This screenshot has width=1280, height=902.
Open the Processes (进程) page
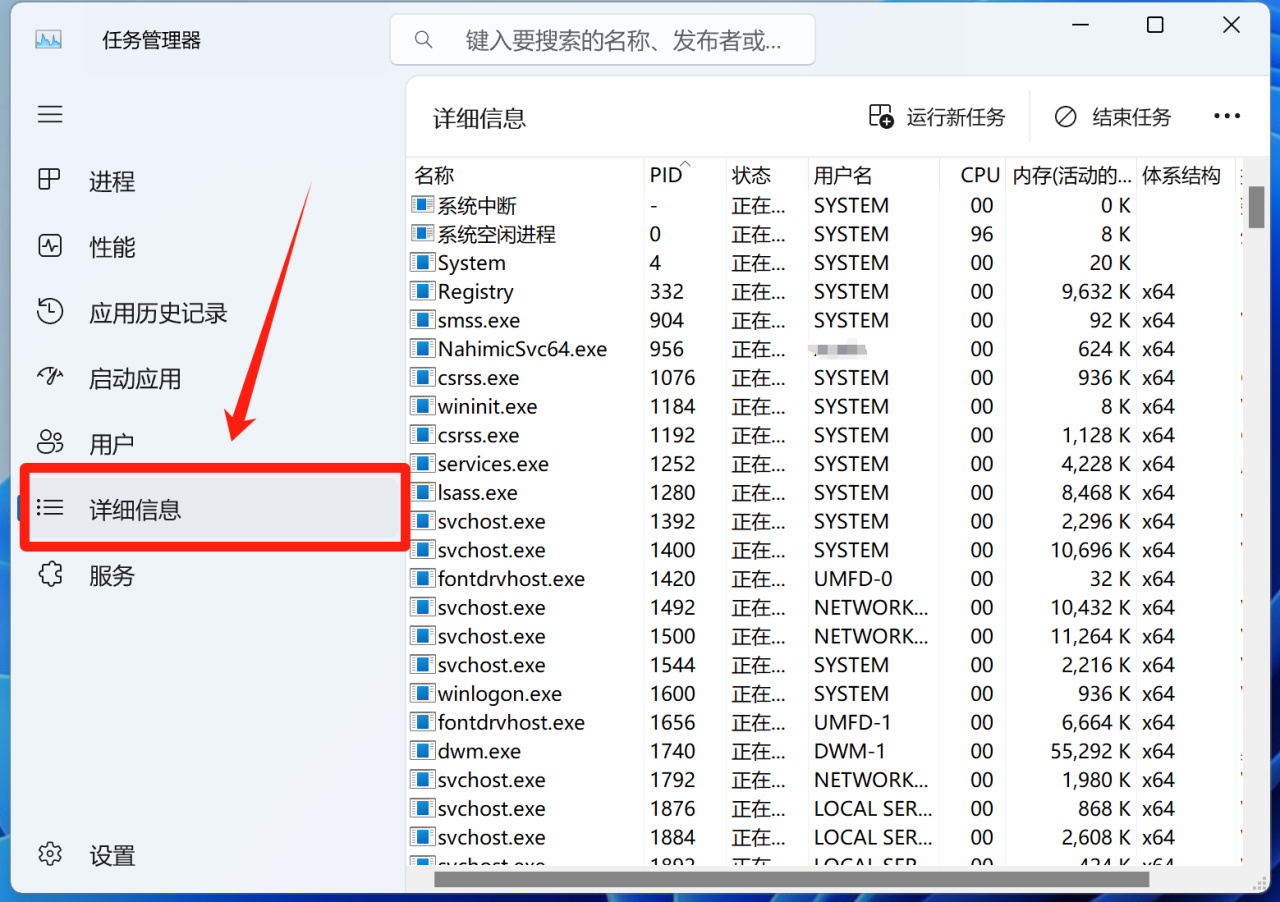tap(111, 181)
